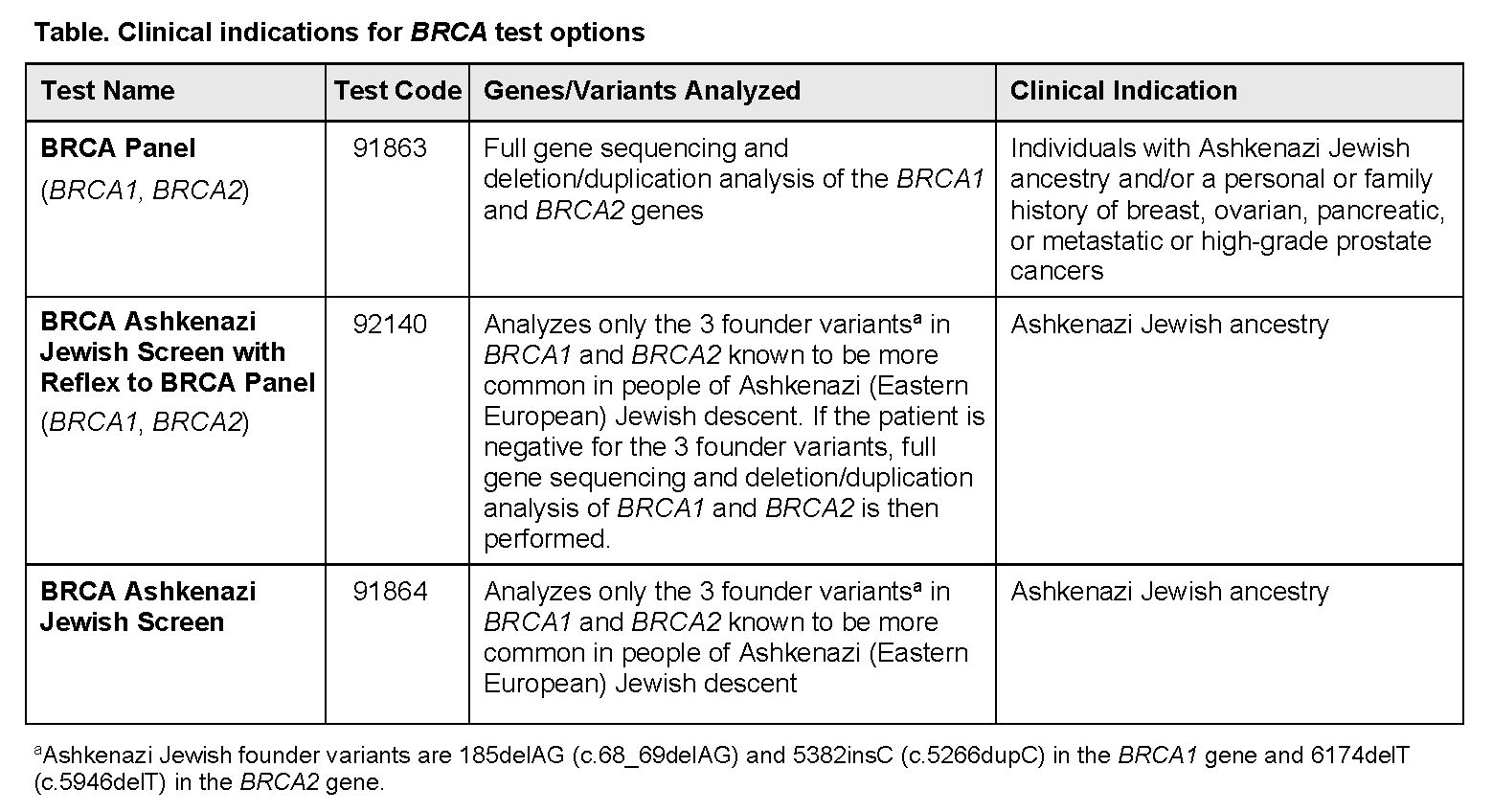Click test code 92140
This screenshot has width=1493, height=812.
click(390, 325)
